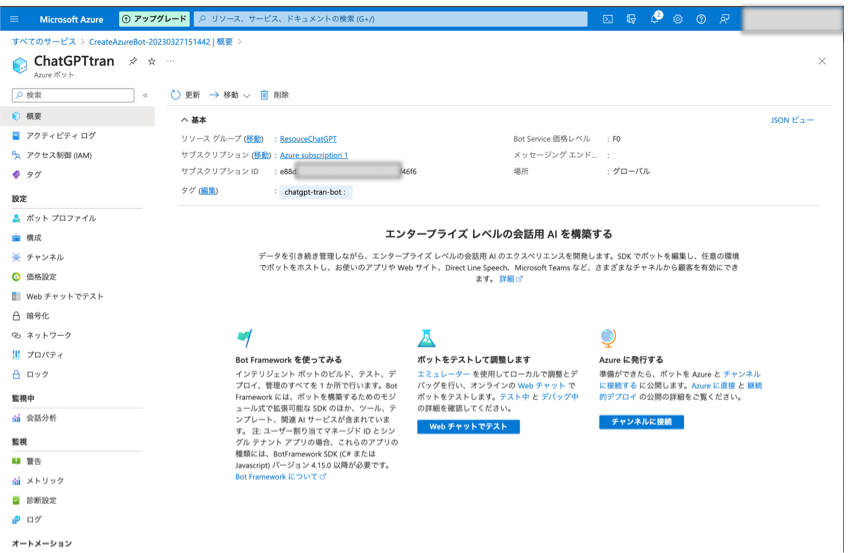Click the Bot Framework flag icon
851x553 pixels.
[245, 338]
